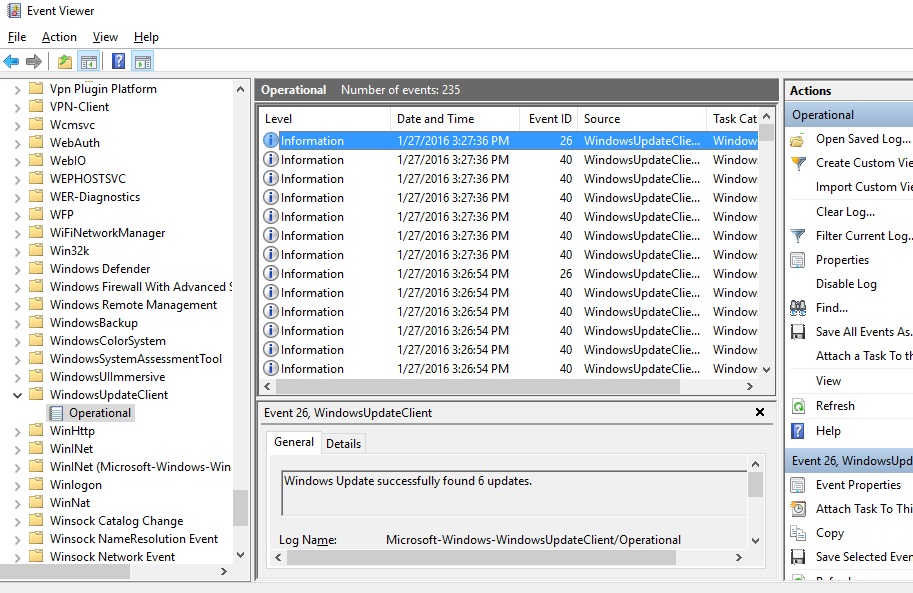913x593 pixels.
Task: Click the Help icon on the toolbar
Action: coord(118,60)
